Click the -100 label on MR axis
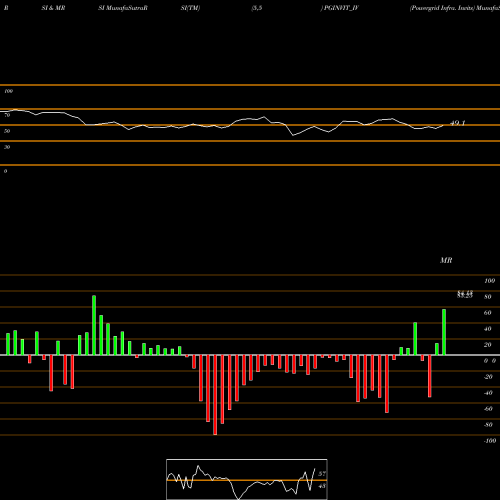Screen dimensions: 500x500 coord(490,441)
